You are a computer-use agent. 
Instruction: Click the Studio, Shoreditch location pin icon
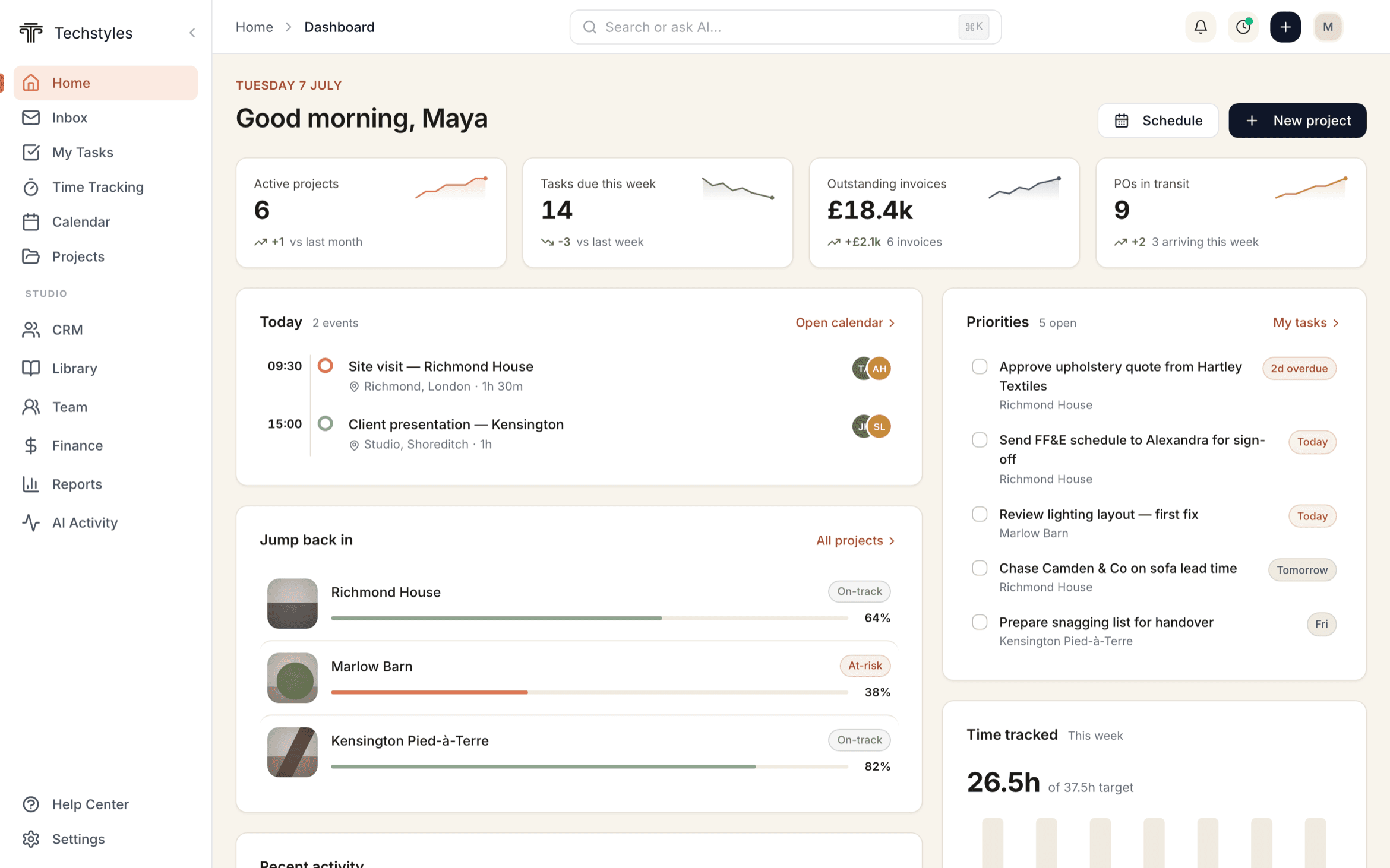tap(354, 445)
